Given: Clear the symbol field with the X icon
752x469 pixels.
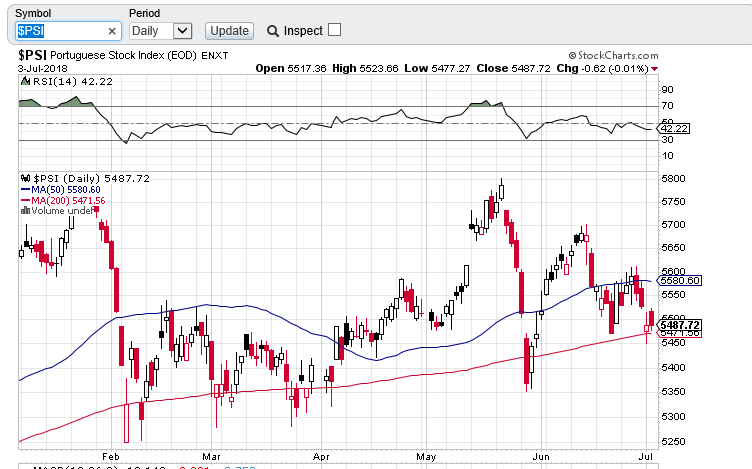Looking at the screenshot, I should [x=112, y=31].
